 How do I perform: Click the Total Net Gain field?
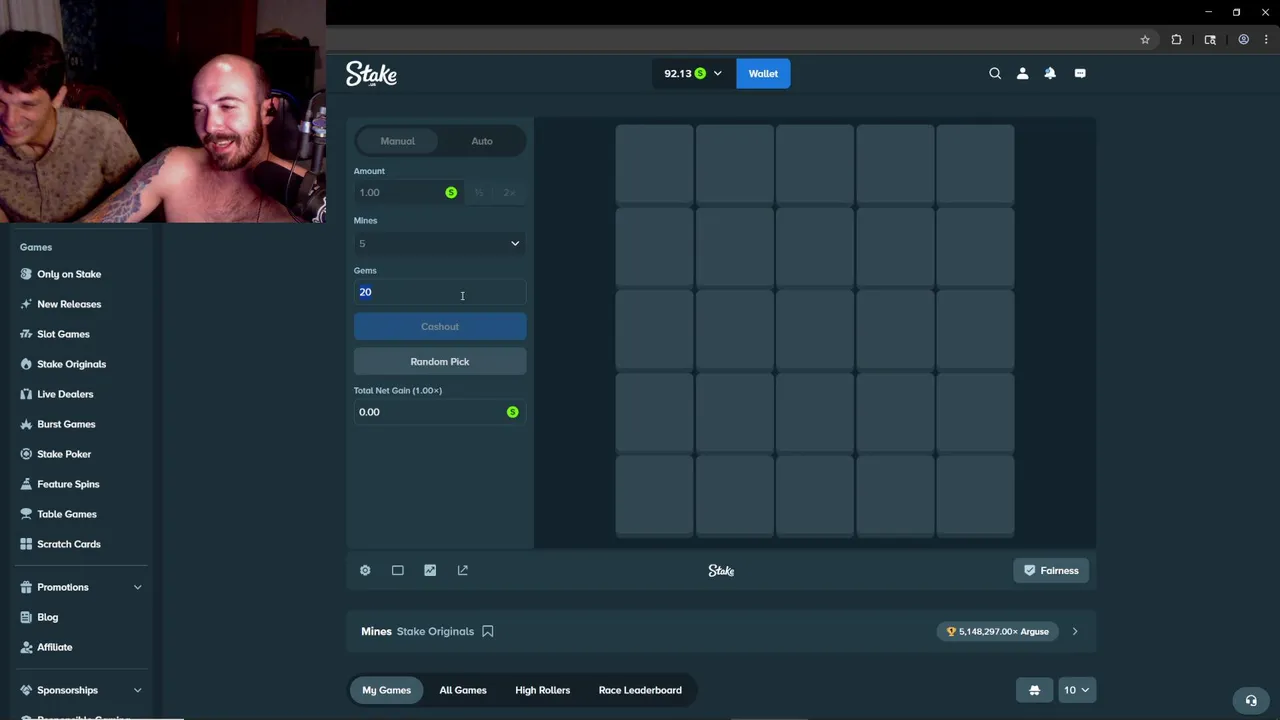(x=440, y=412)
